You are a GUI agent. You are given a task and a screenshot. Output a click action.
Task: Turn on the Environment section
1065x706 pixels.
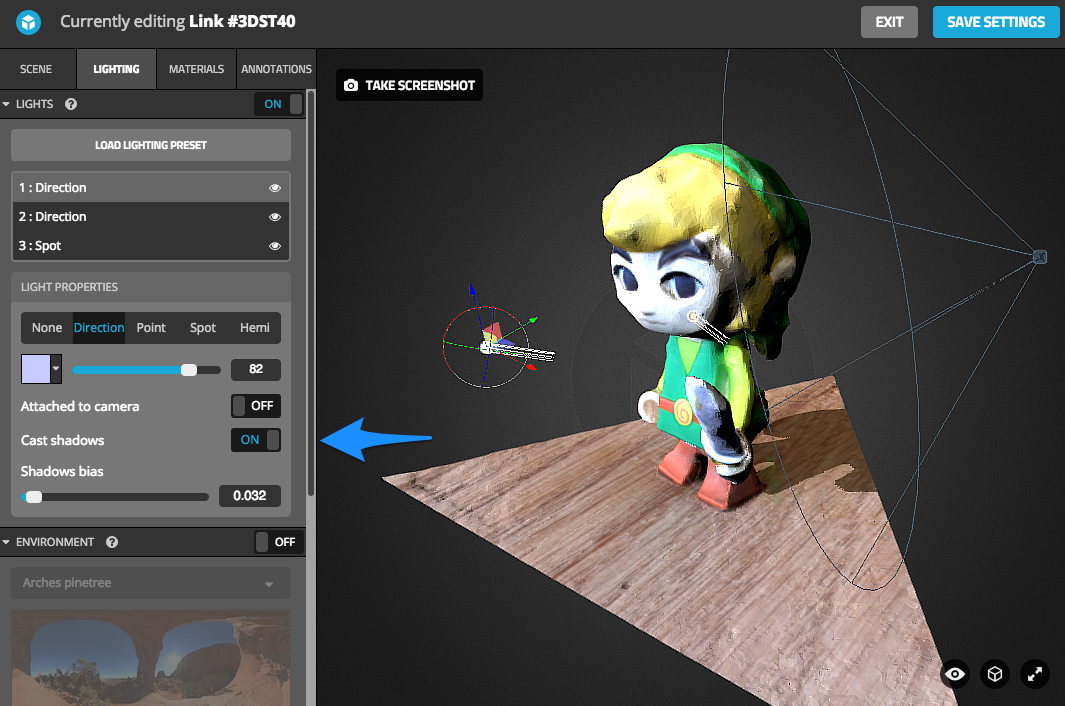(277, 542)
